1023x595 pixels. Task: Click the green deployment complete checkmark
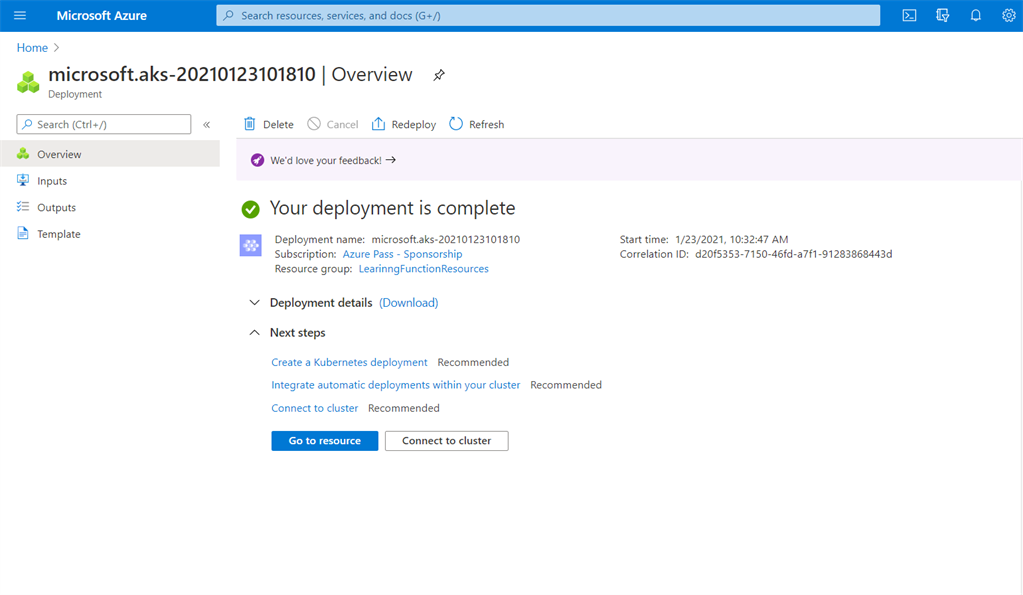pyautogui.click(x=251, y=209)
